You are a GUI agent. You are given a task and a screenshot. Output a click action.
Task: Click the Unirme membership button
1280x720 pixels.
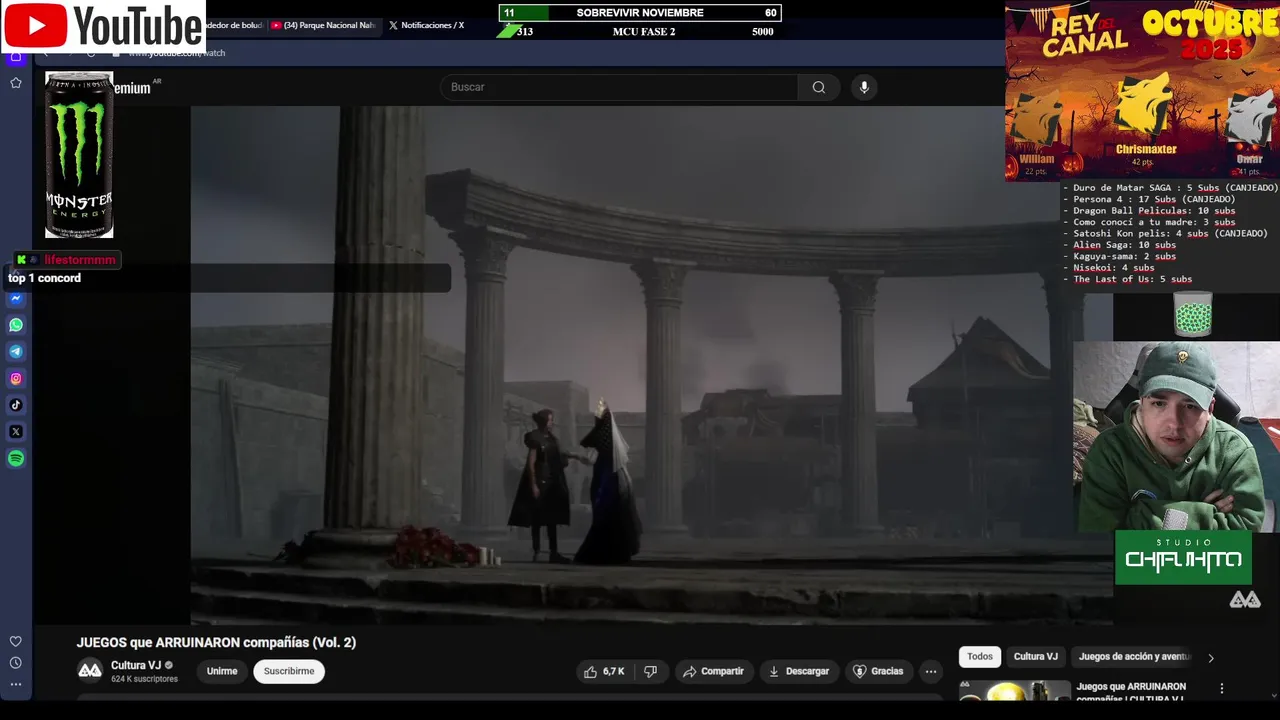[x=222, y=672]
